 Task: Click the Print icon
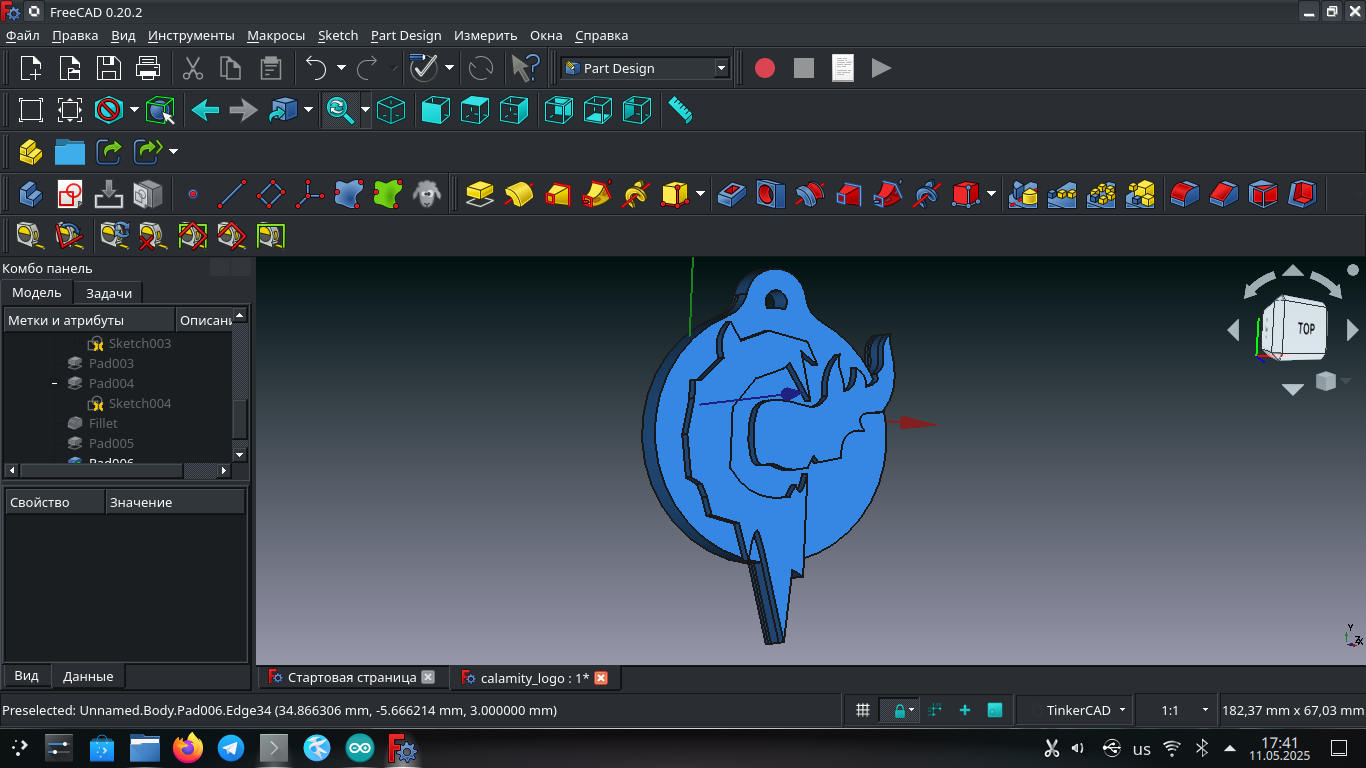[x=147, y=68]
